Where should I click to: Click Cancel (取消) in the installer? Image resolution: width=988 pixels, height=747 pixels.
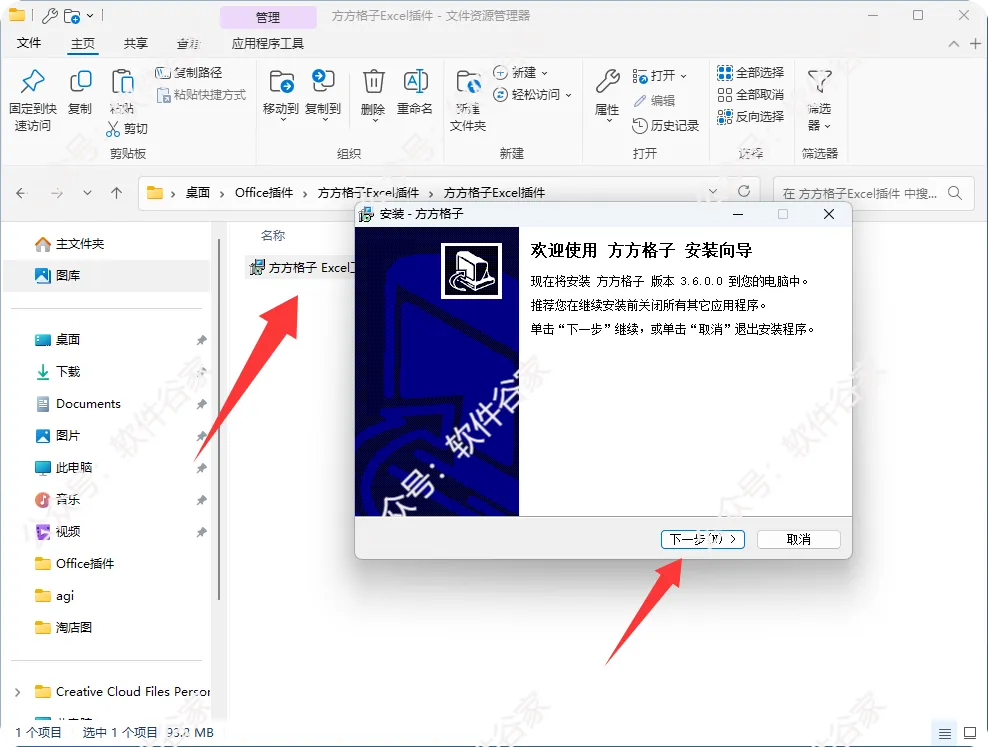pos(798,539)
